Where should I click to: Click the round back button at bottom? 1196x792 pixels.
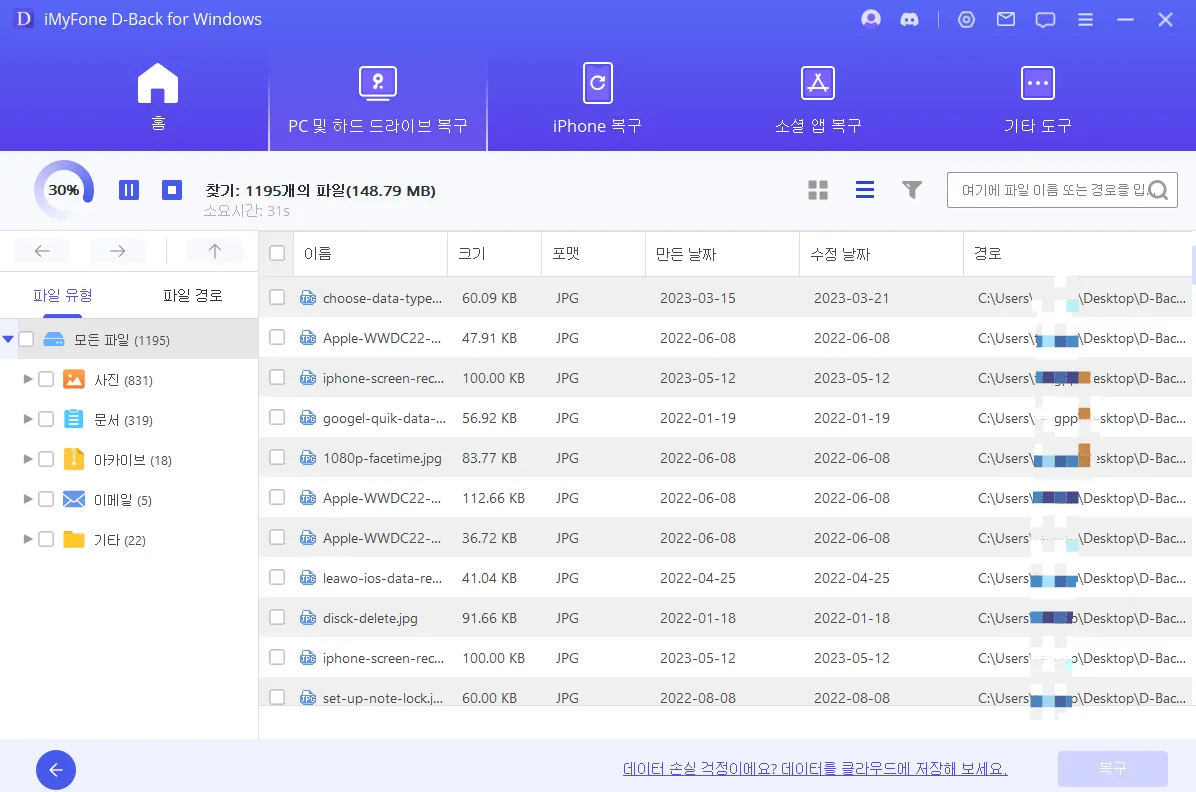56,770
